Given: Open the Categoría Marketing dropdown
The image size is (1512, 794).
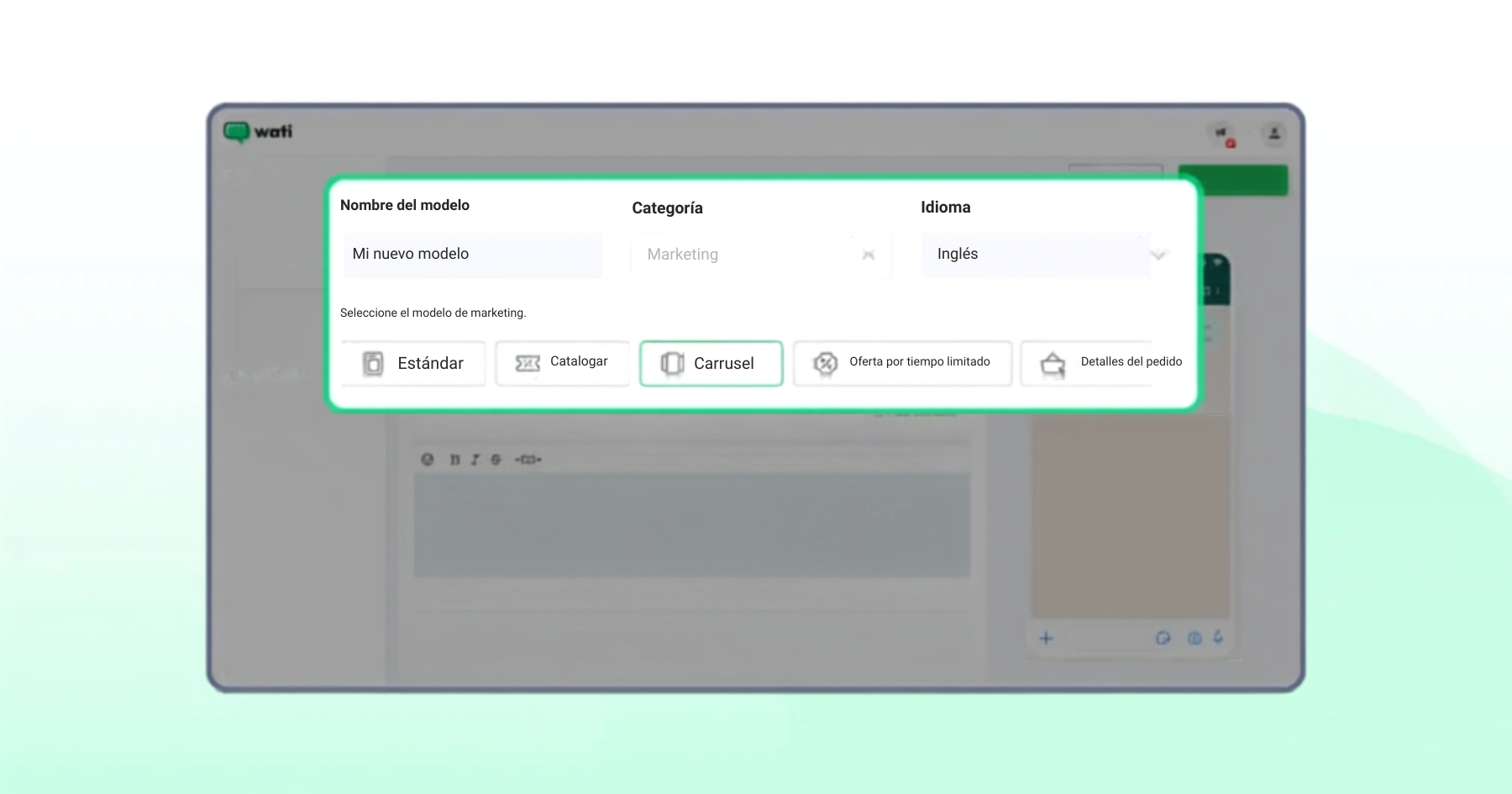Looking at the screenshot, I should tap(760, 254).
